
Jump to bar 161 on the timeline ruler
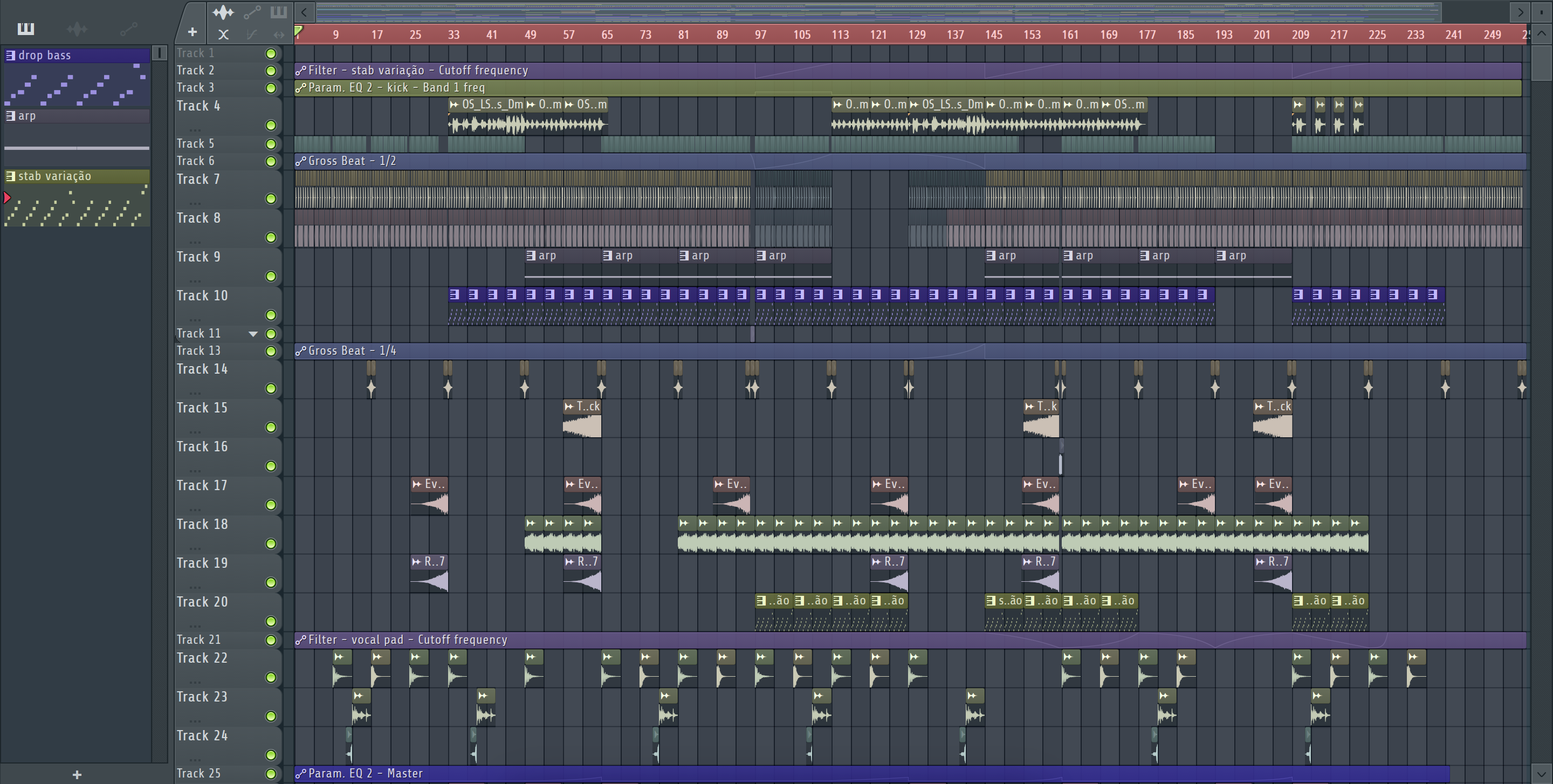(x=1070, y=35)
